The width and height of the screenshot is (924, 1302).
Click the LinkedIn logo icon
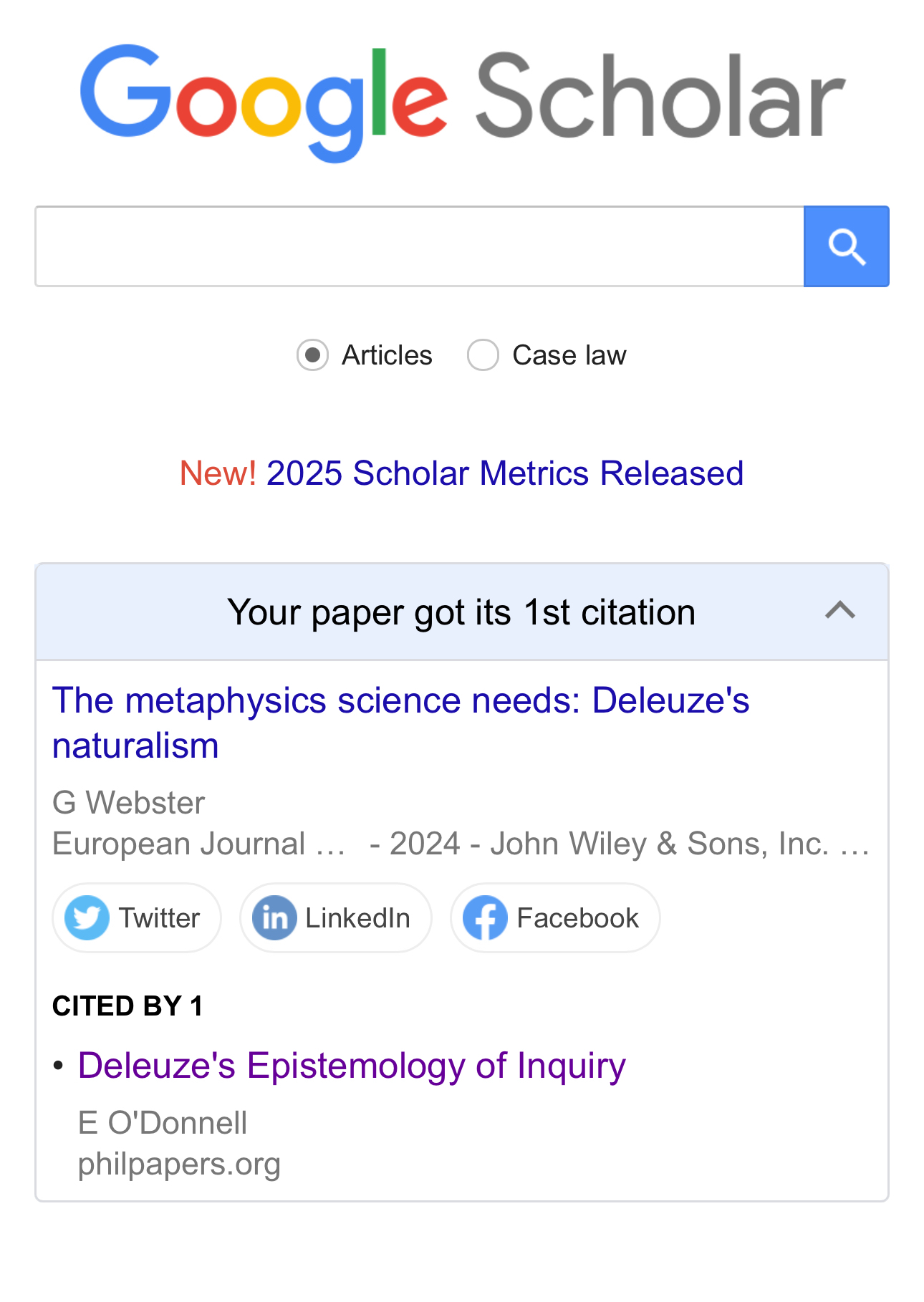point(274,917)
